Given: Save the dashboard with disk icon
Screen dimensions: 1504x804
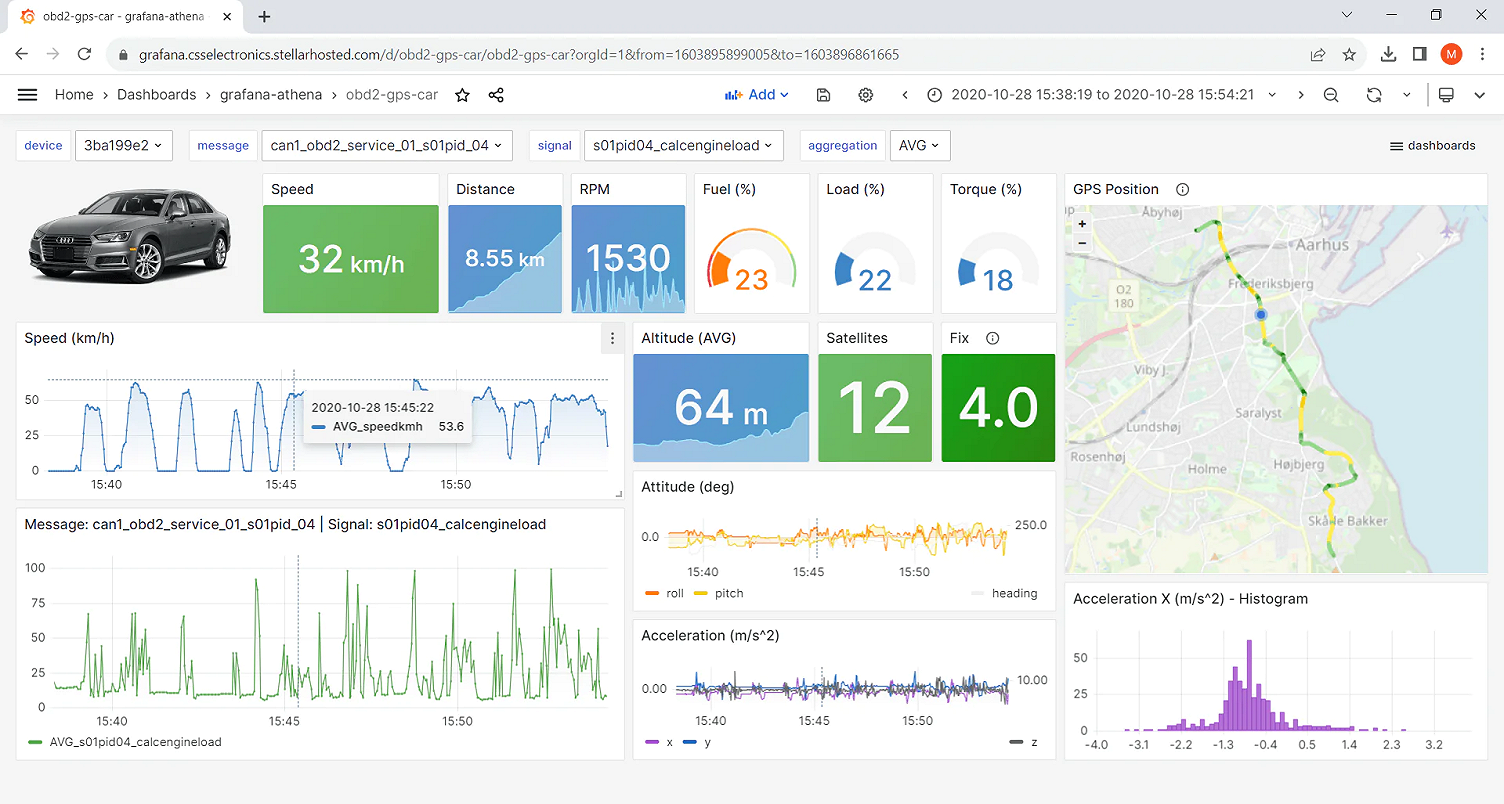Looking at the screenshot, I should pyautogui.click(x=823, y=95).
